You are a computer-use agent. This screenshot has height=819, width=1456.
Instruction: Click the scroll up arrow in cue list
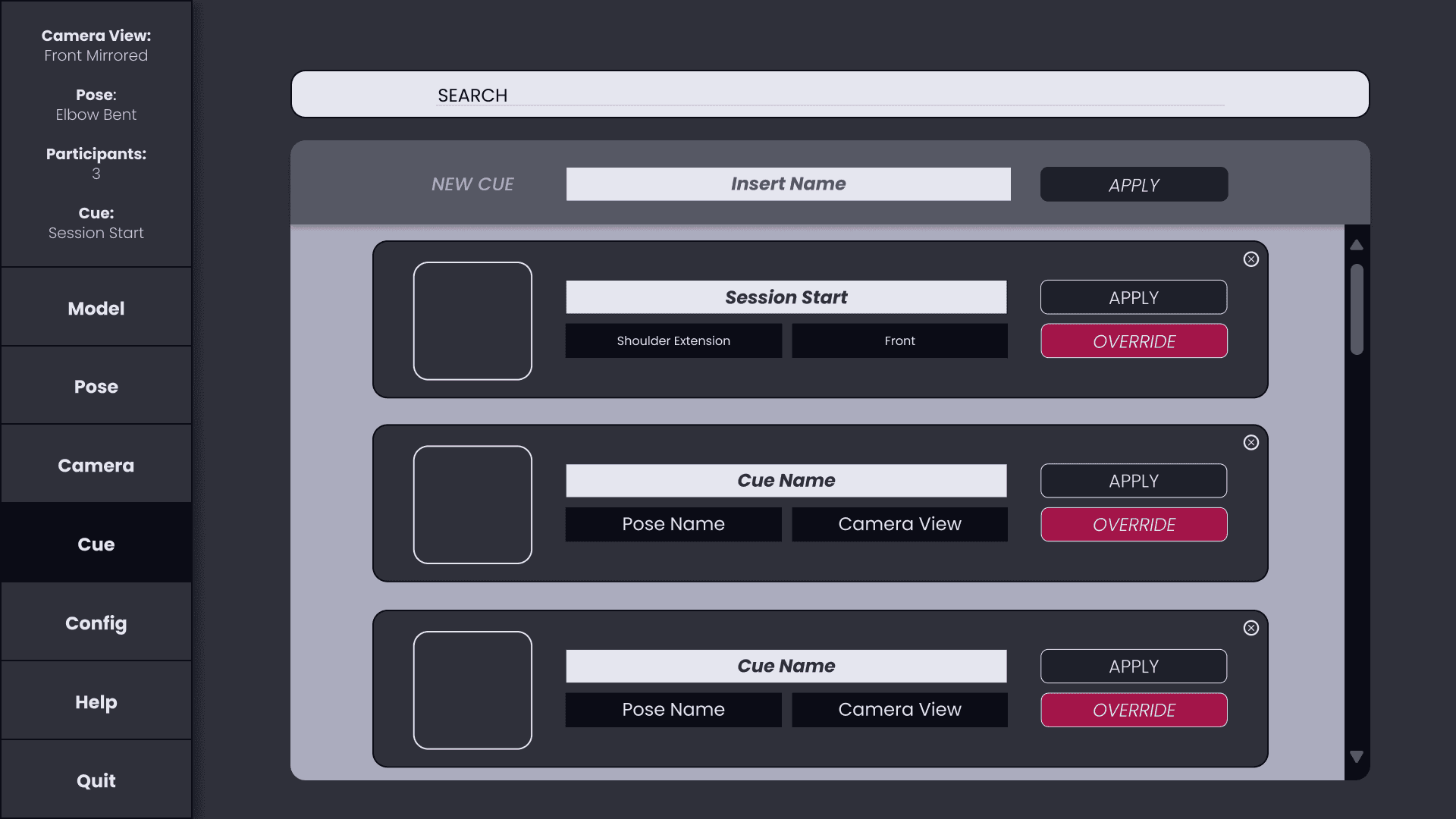pos(1357,245)
